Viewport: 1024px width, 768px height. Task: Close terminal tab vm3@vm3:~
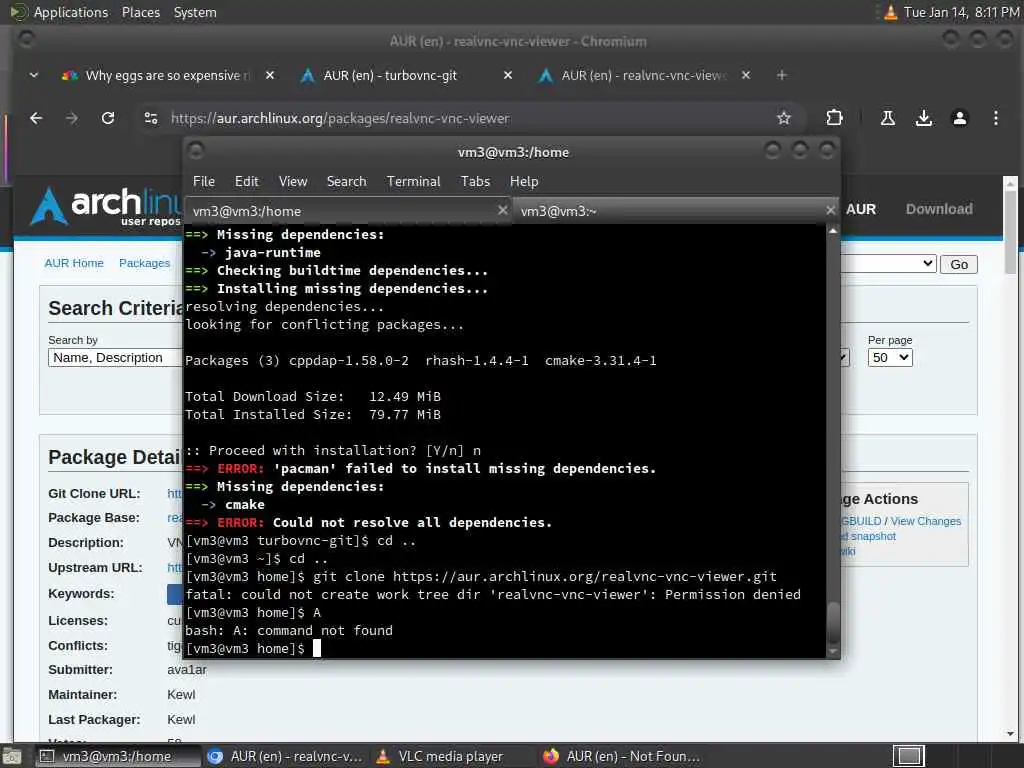click(830, 210)
